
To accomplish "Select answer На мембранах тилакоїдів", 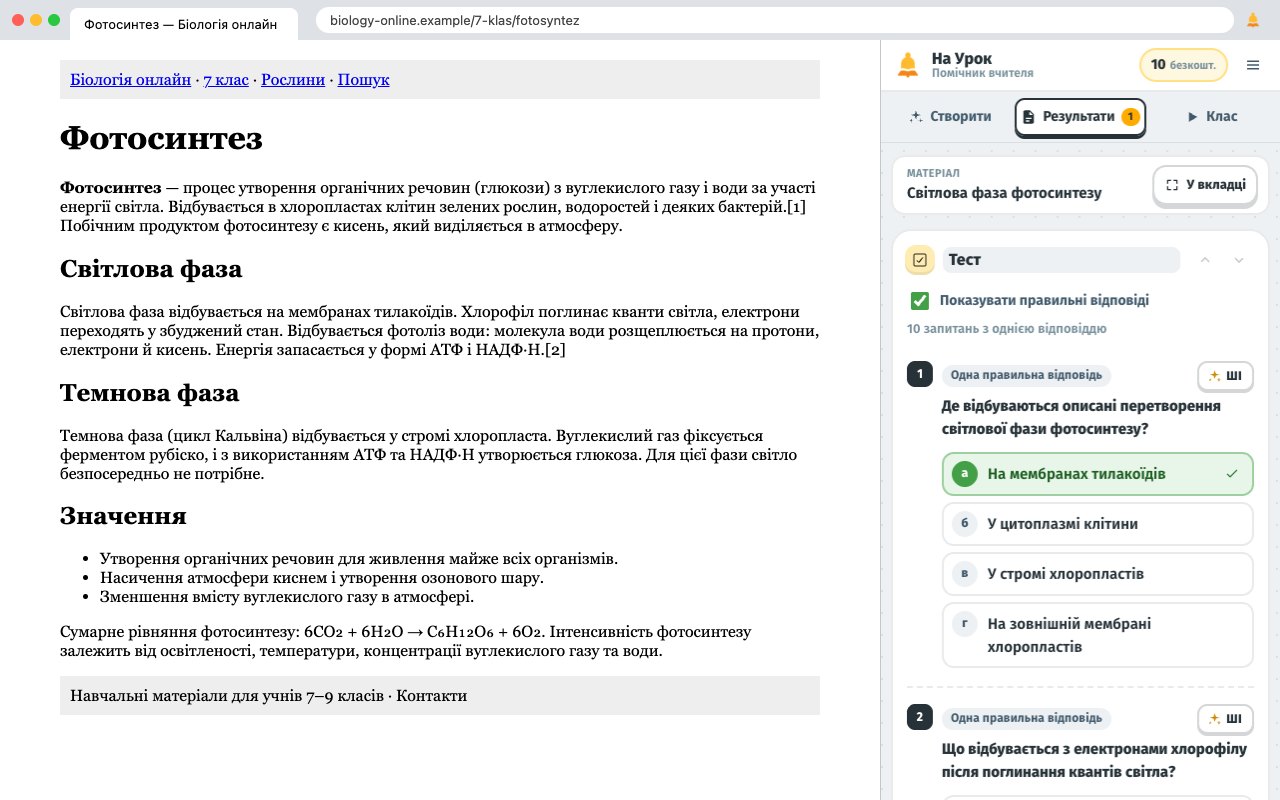I will [1097, 474].
